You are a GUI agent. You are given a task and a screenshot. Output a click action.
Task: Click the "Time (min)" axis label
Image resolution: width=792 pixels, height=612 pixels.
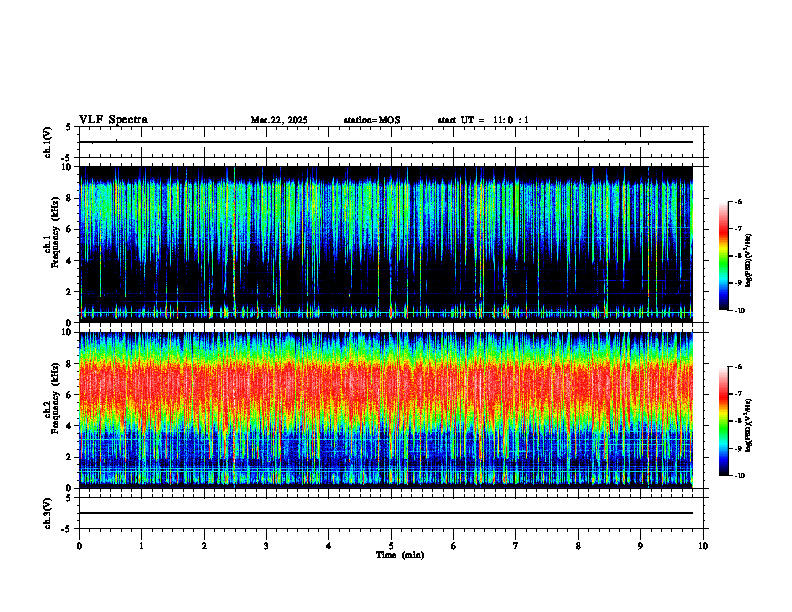400,555
